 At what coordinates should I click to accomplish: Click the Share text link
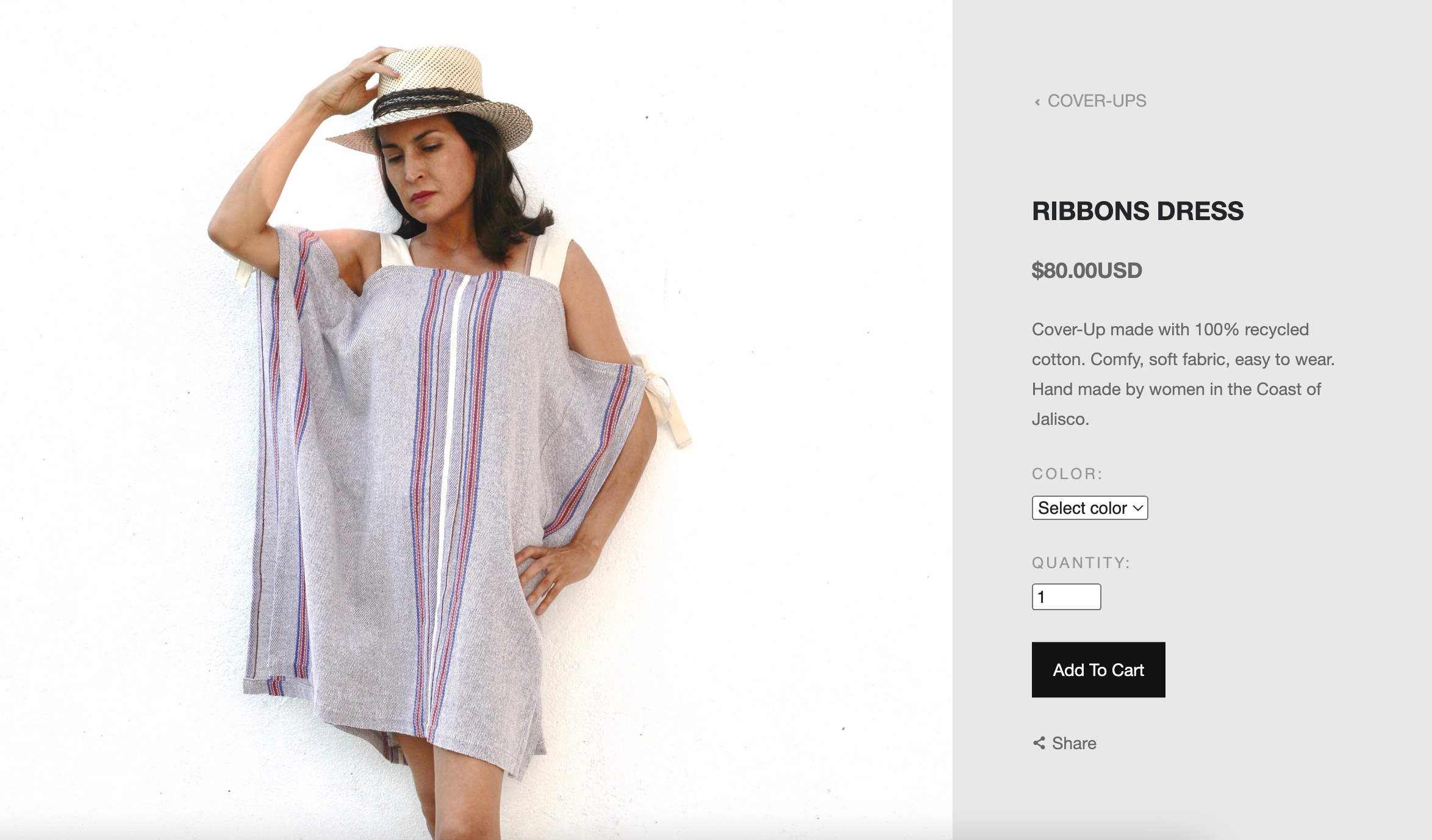[x=1074, y=743]
